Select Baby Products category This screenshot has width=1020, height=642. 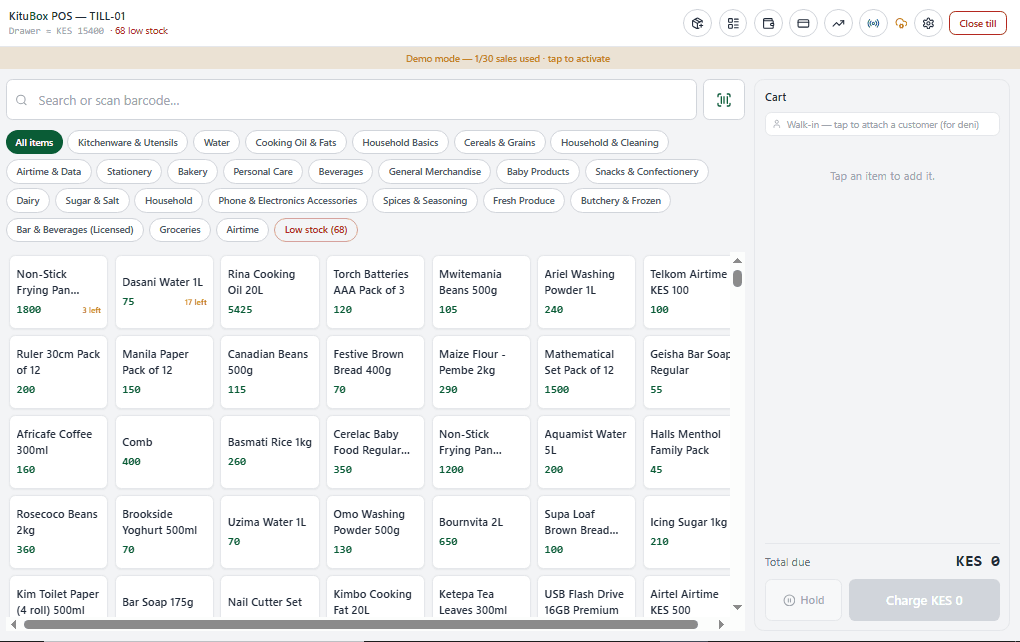(x=538, y=172)
